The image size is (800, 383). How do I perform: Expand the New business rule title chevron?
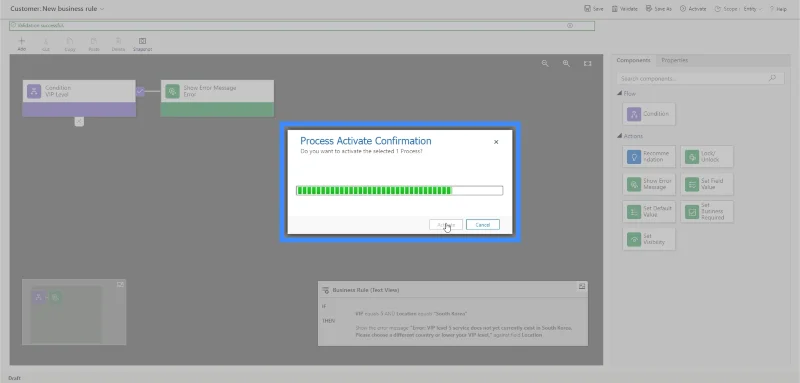[x=102, y=9]
